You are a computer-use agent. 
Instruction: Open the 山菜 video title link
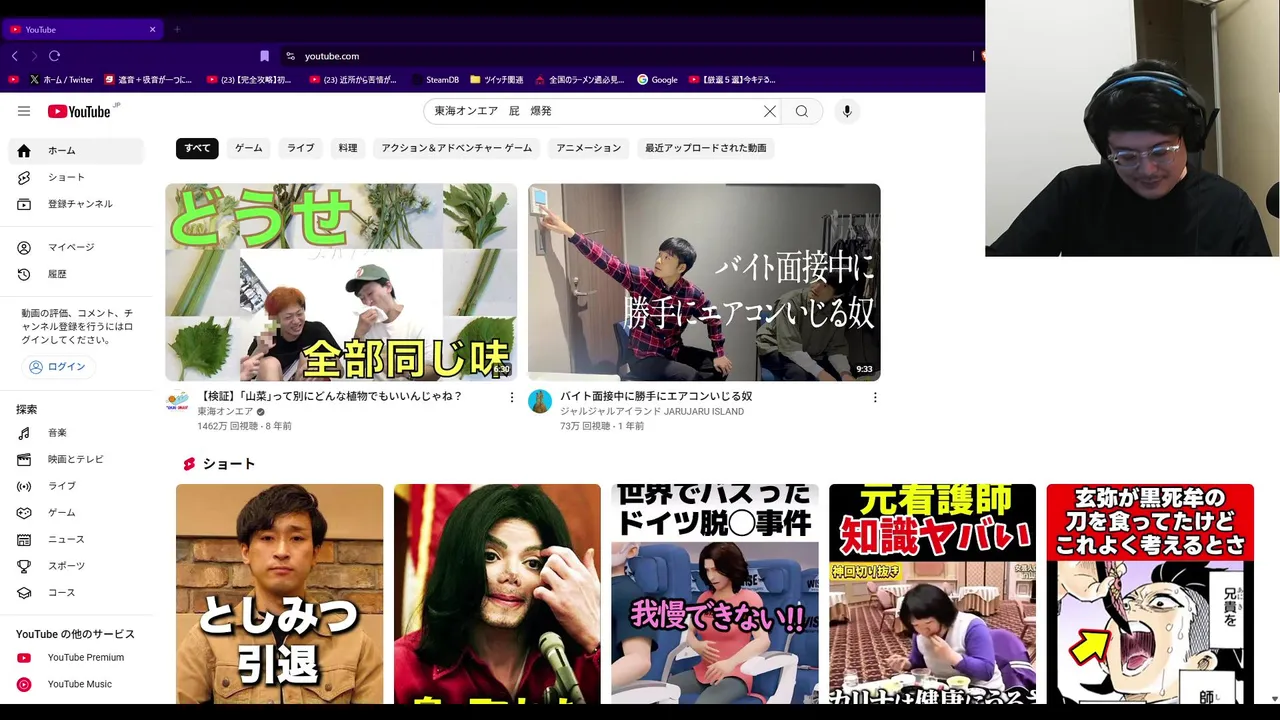[x=330, y=396]
